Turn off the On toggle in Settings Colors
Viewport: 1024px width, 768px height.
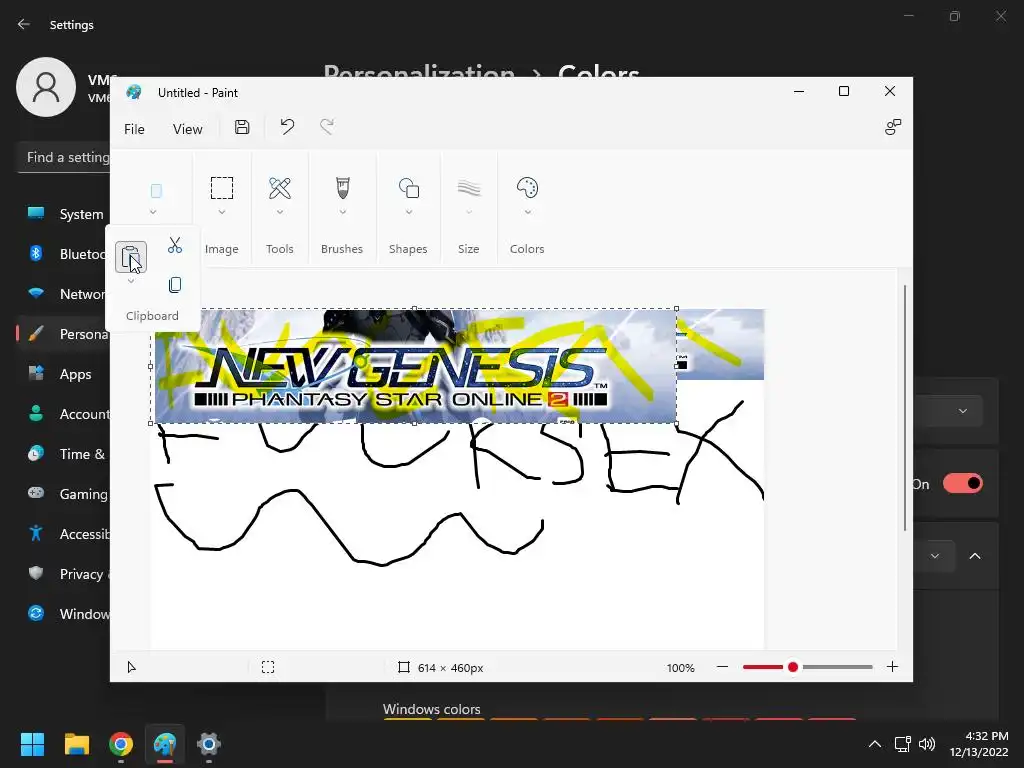[963, 483]
